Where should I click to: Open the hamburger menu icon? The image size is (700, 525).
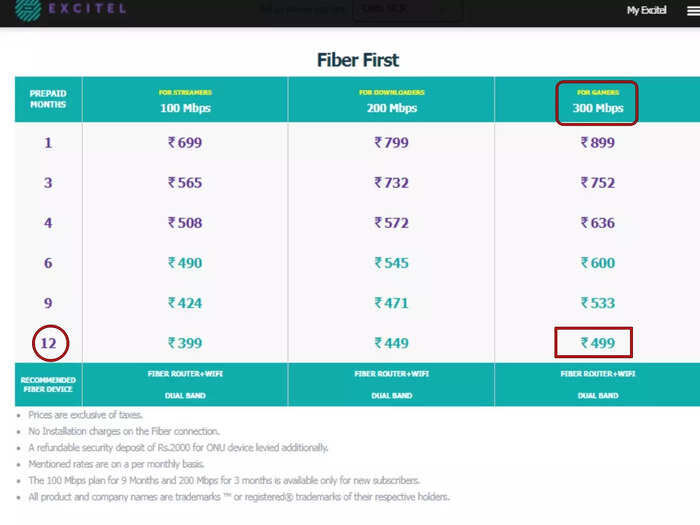(693, 11)
